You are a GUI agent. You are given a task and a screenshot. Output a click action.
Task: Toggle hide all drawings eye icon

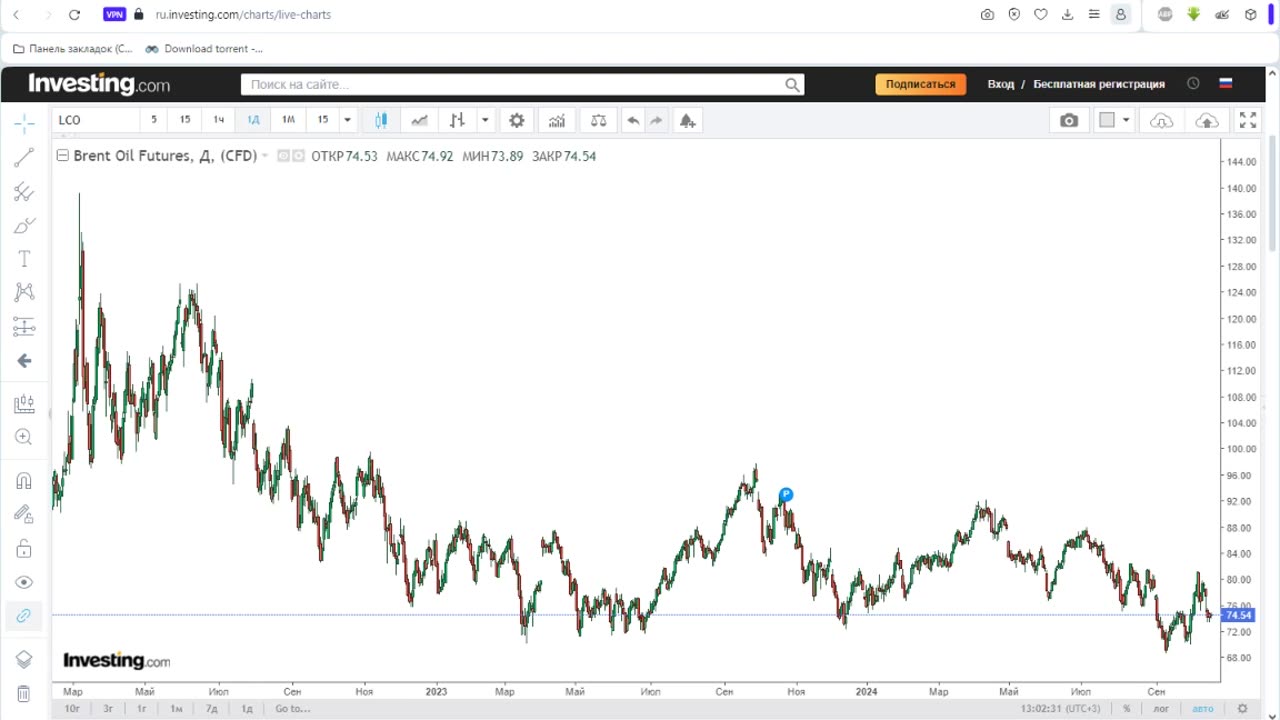(24, 582)
